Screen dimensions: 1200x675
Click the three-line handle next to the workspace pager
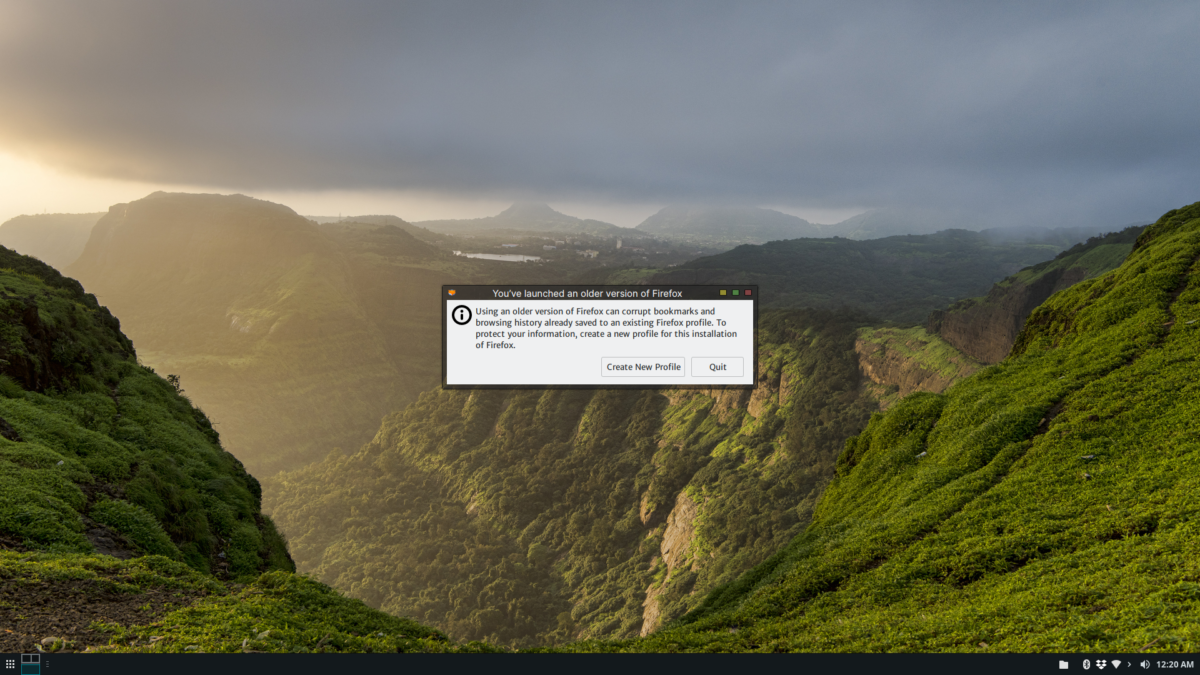(x=47, y=664)
